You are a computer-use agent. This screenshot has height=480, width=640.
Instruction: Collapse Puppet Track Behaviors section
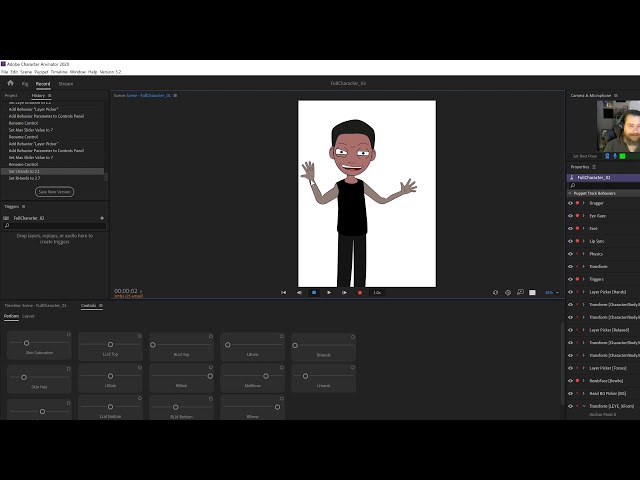click(x=570, y=193)
